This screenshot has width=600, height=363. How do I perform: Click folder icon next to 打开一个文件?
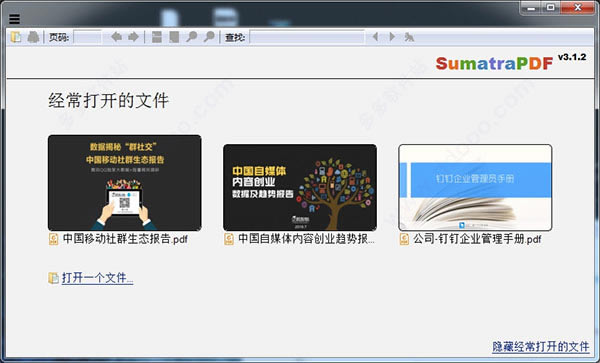point(54,278)
